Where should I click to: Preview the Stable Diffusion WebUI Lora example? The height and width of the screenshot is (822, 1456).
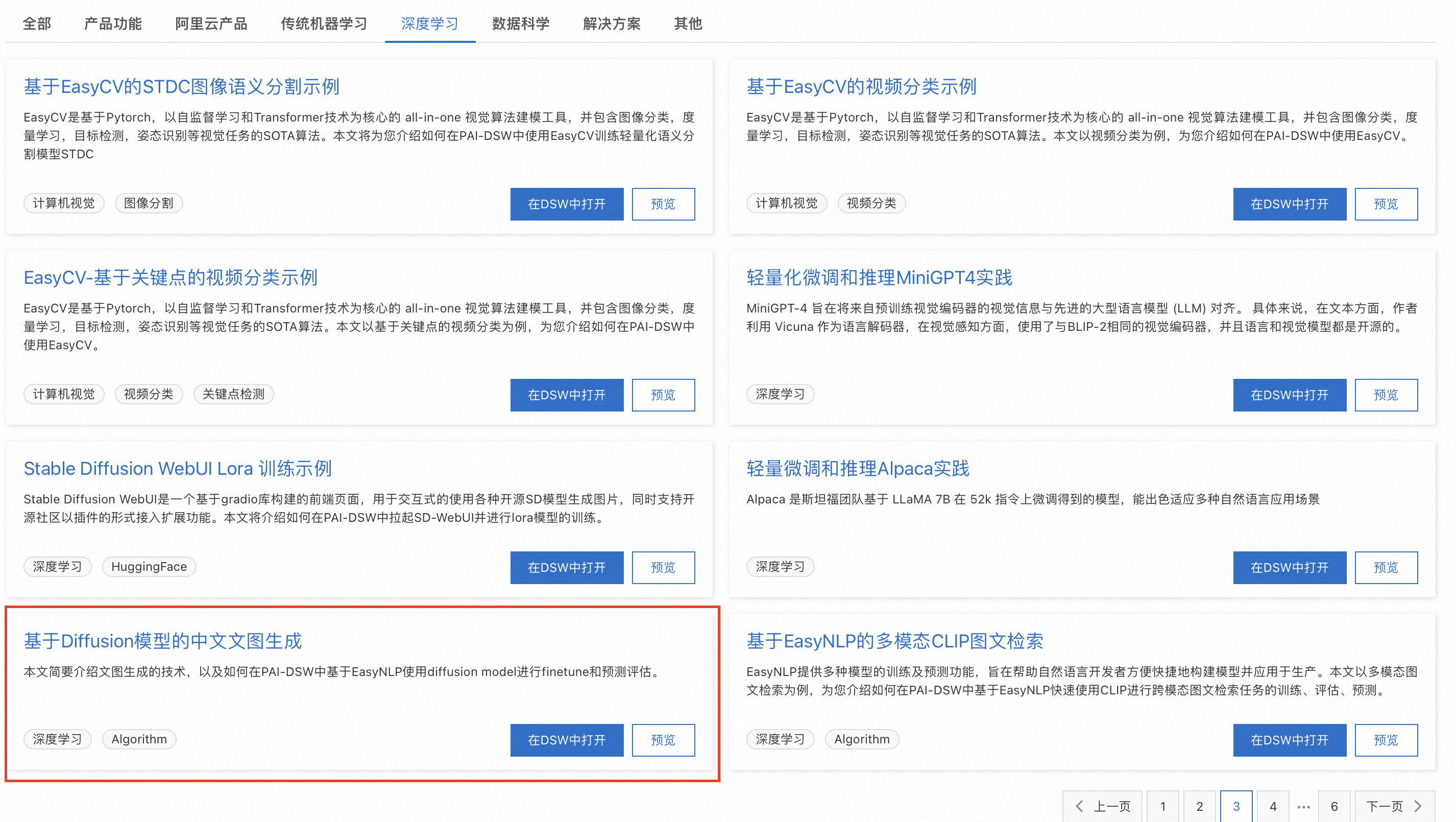pos(663,567)
